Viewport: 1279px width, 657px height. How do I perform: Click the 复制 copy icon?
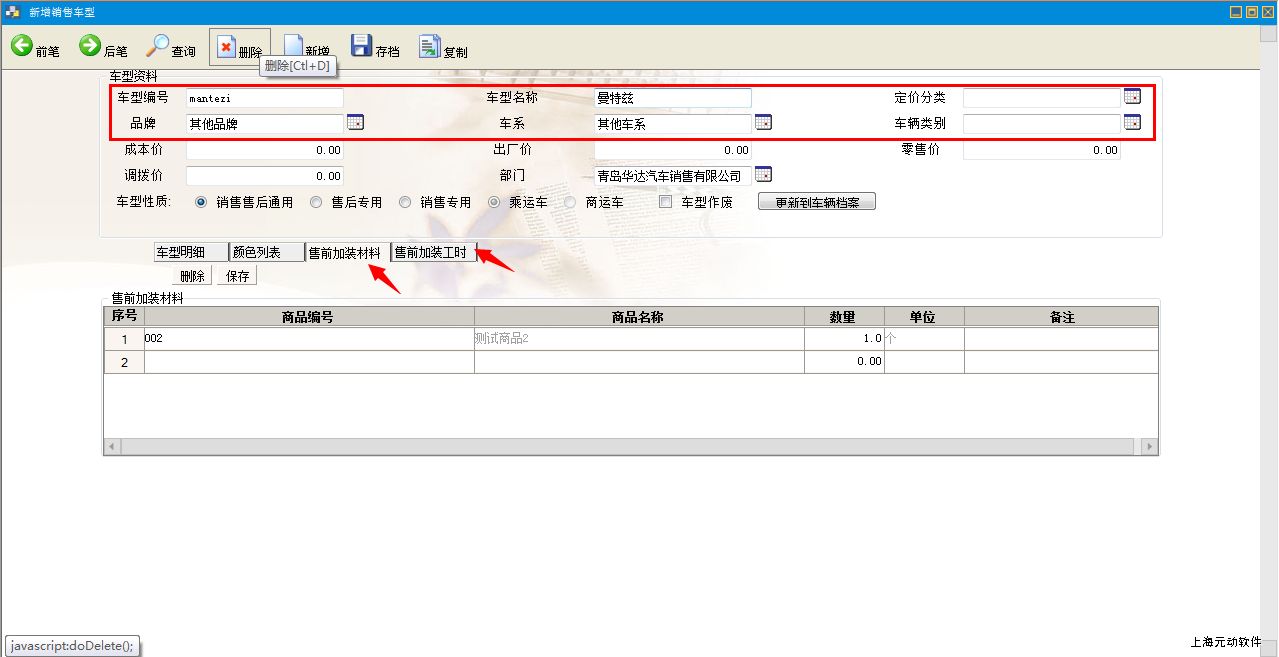(430, 46)
